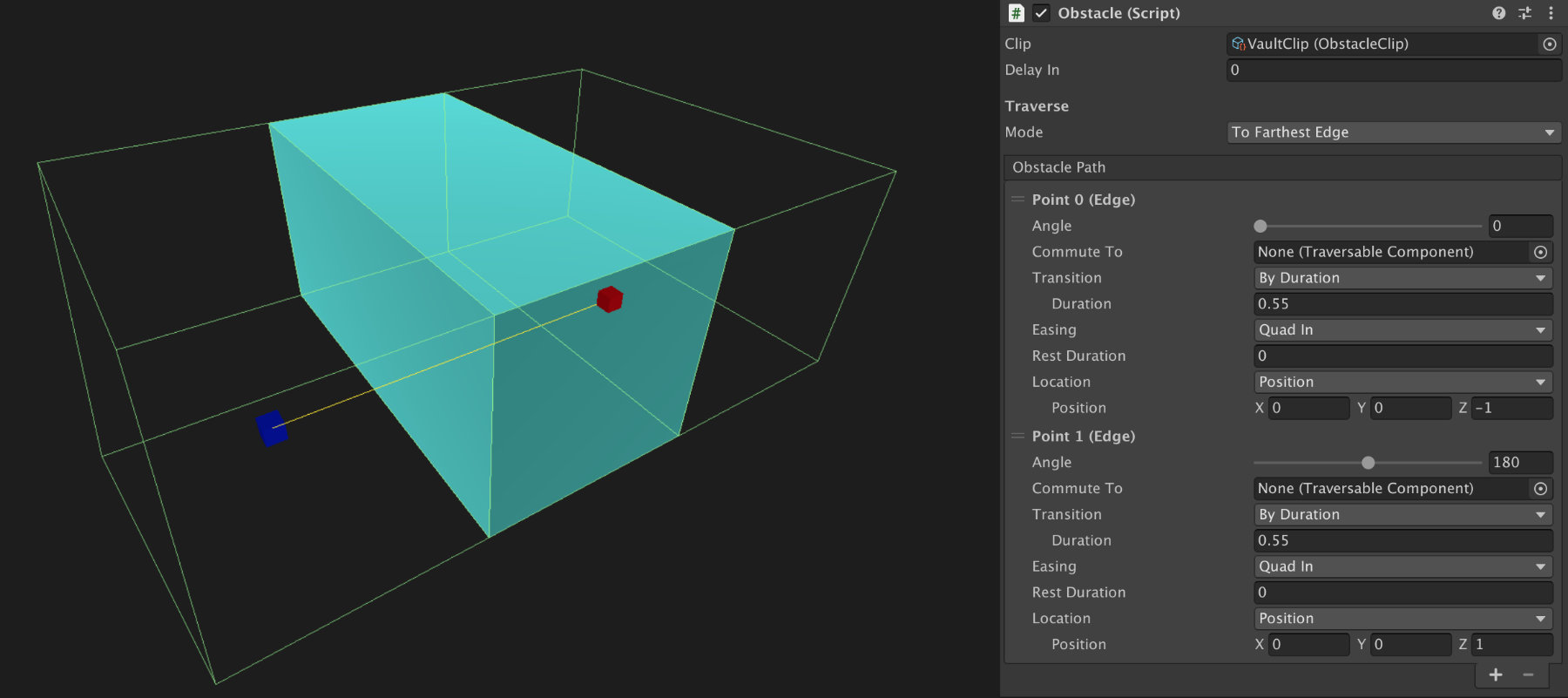The height and width of the screenshot is (698, 1568).
Task: Click Point 1 Position Z field
Action: 1511,645
